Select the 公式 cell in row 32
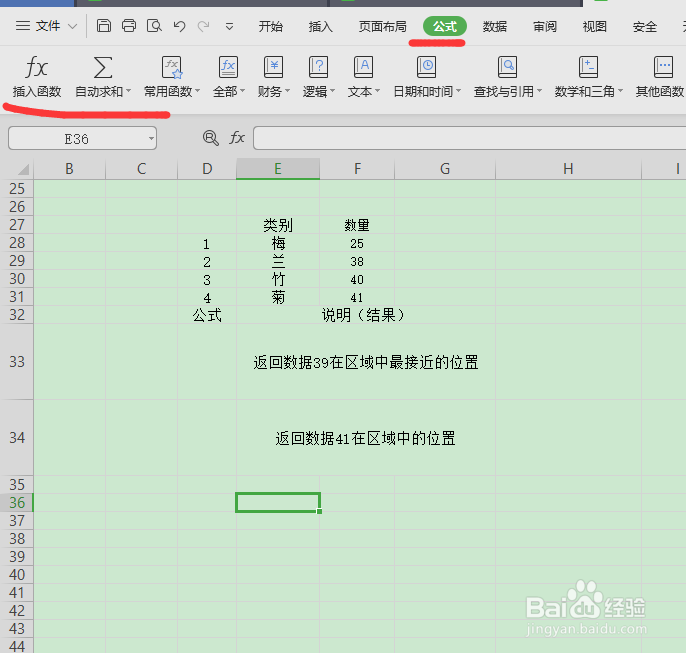The image size is (686, 653). click(207, 315)
